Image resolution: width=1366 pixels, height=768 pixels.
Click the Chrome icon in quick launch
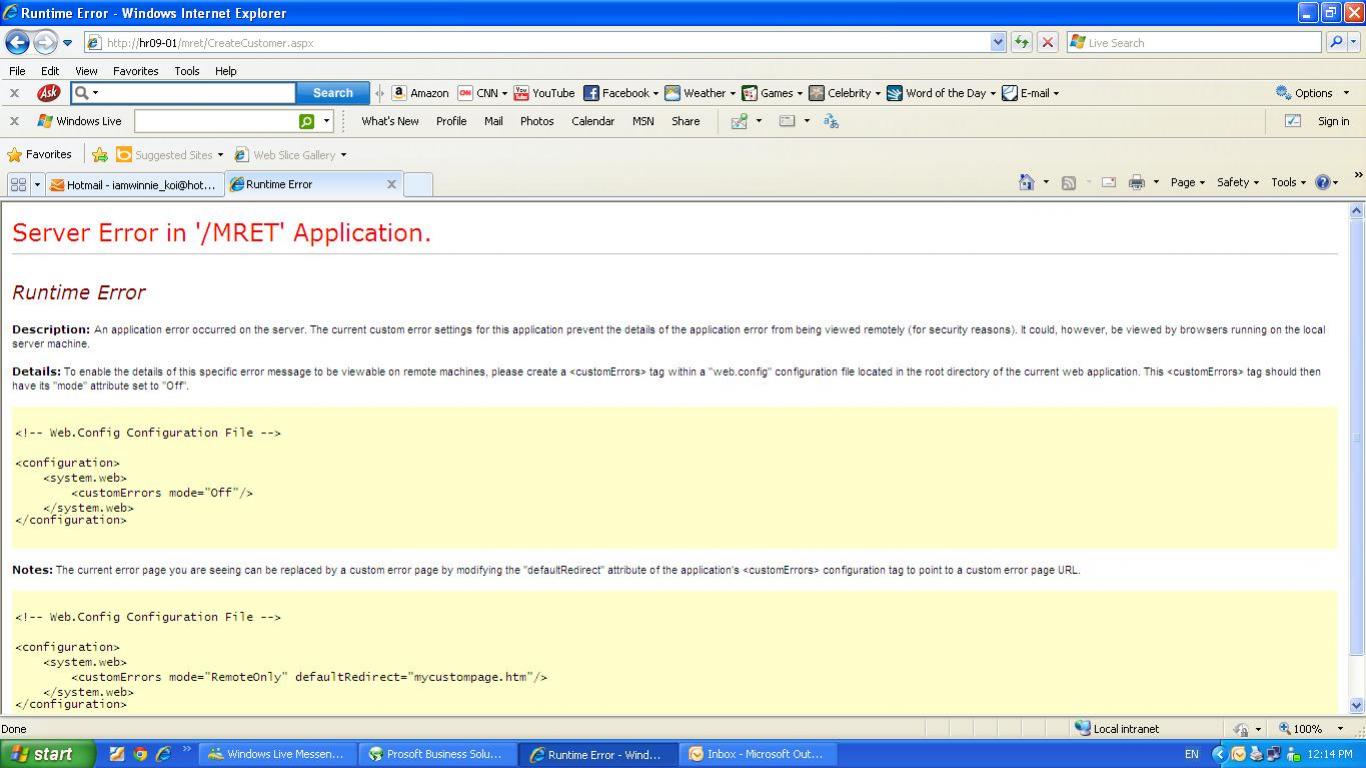[x=140, y=754]
